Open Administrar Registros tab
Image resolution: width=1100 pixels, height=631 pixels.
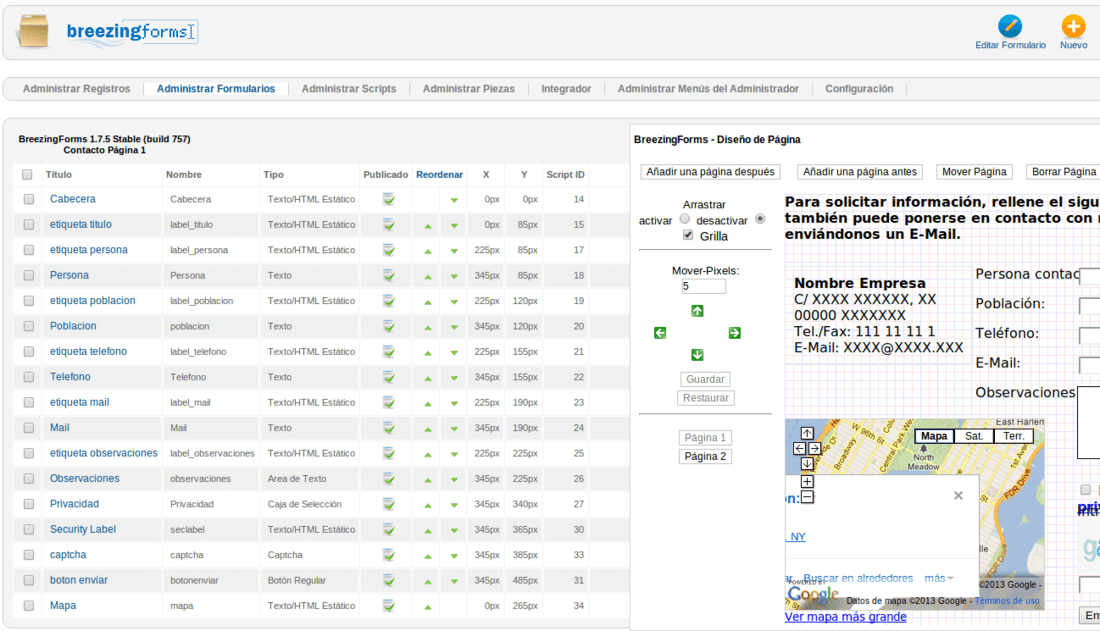pos(76,89)
